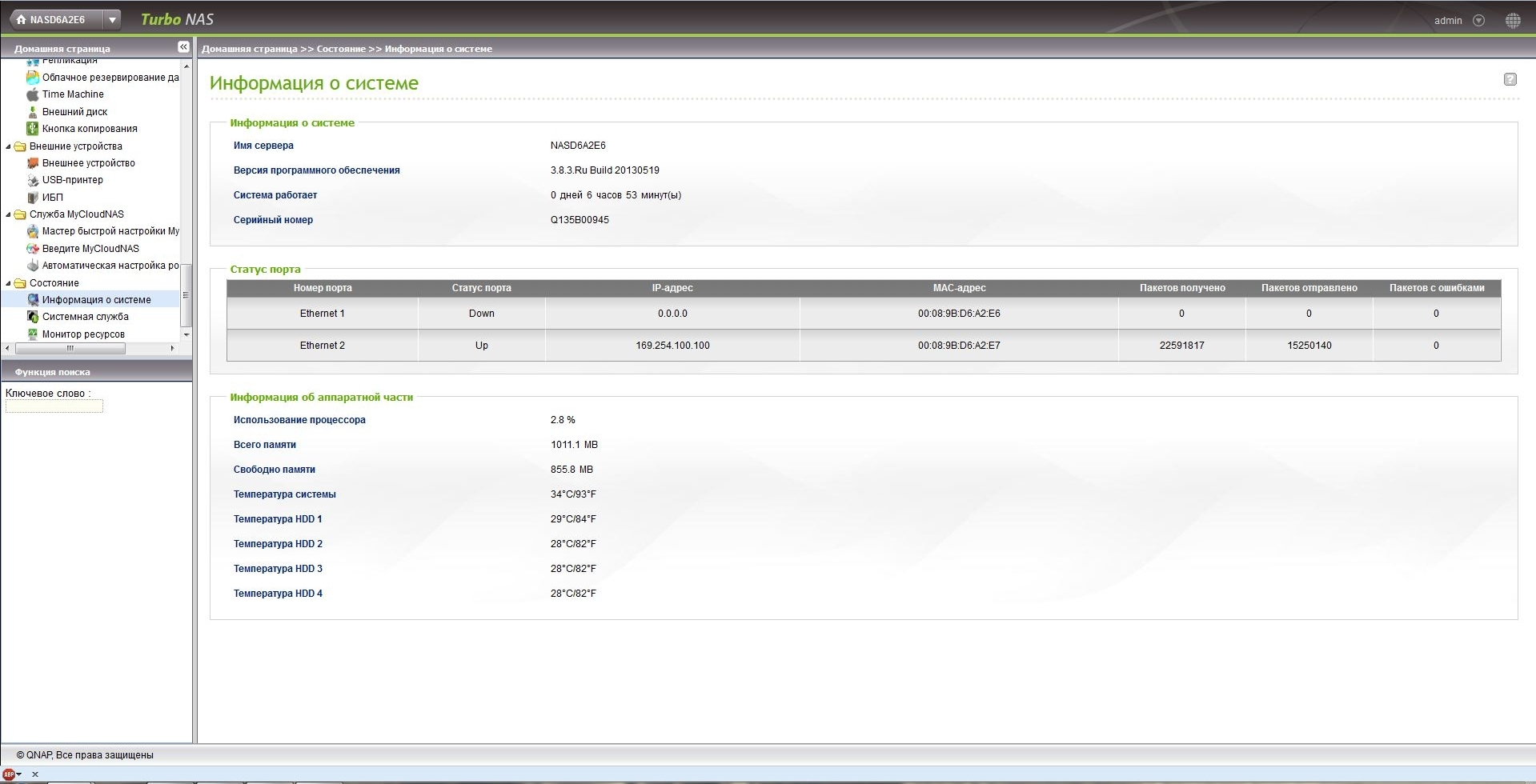Viewport: 1536px width, 784px height.
Task: Open the NASD6A2E6 dropdown arrow
Action: coord(113,20)
